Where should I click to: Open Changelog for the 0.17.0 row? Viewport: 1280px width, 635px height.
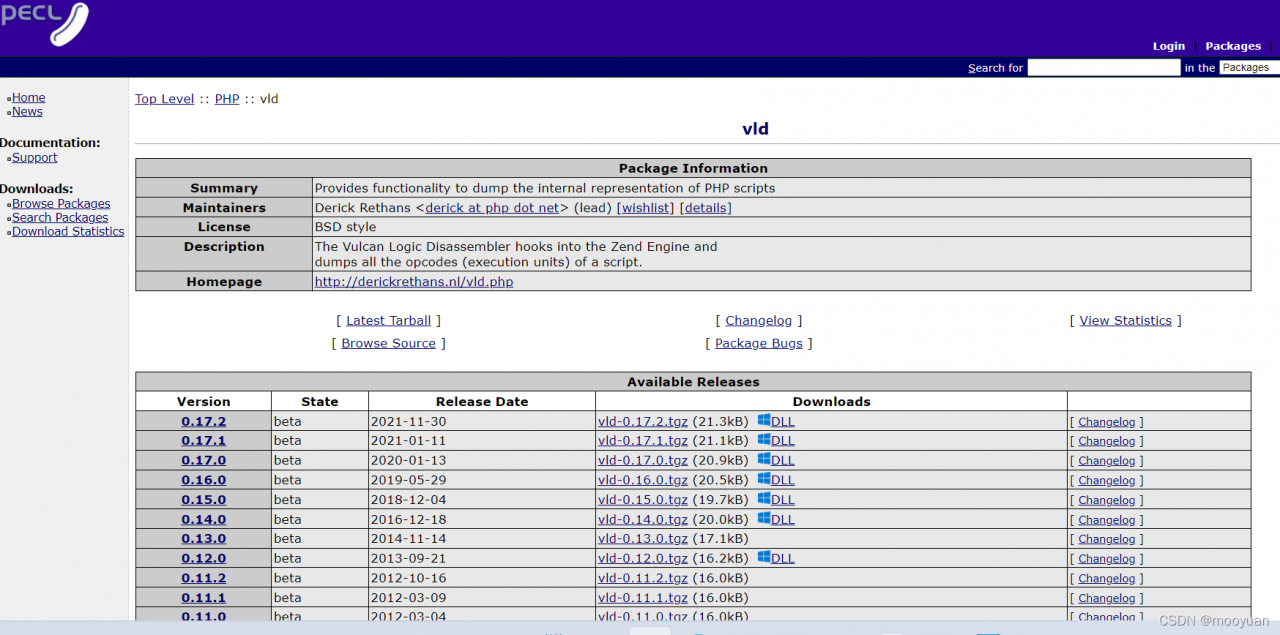(1106, 461)
